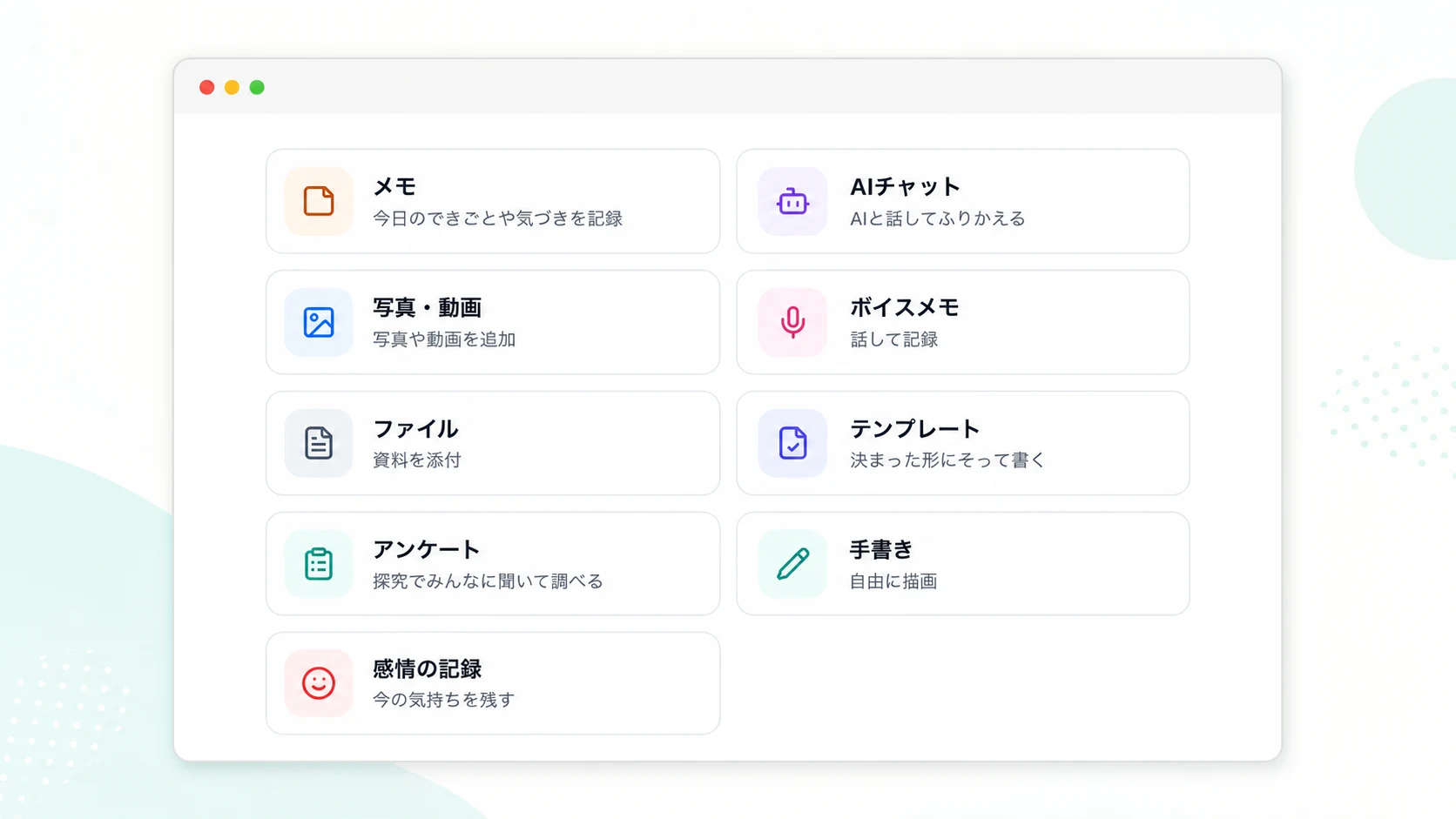Image resolution: width=1456 pixels, height=819 pixels.
Task: Click text AIと話してふりかえる
Action: click(938, 218)
